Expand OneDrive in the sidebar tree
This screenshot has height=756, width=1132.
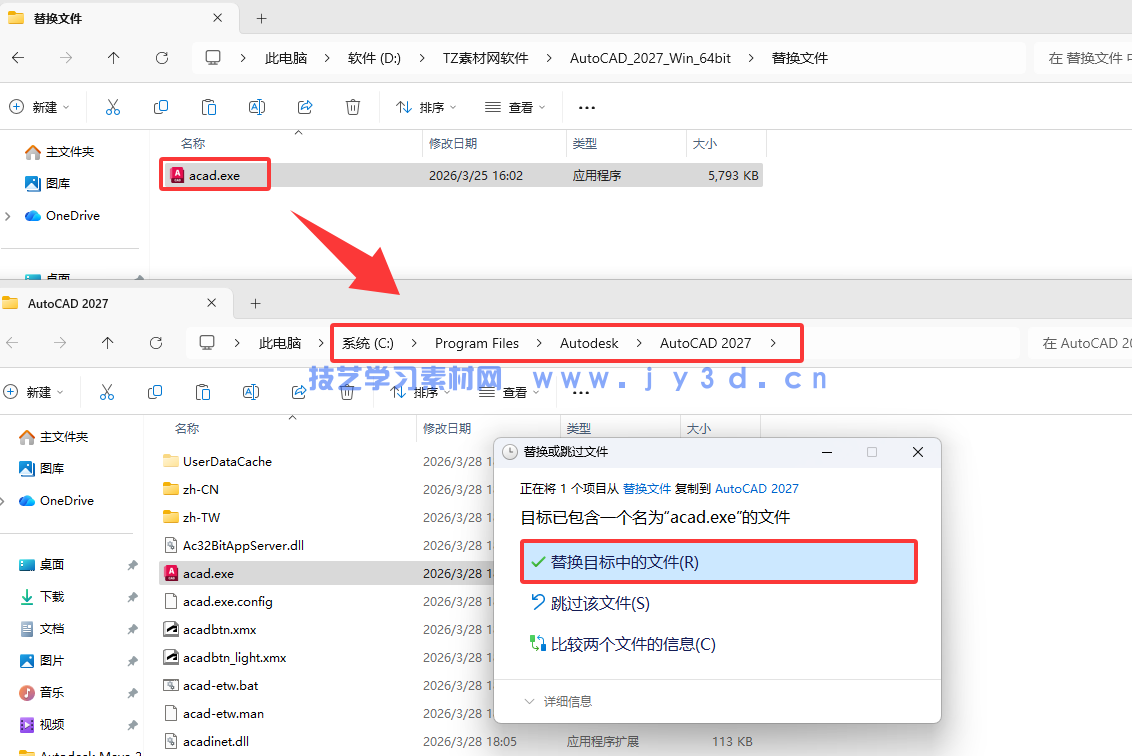(8, 215)
